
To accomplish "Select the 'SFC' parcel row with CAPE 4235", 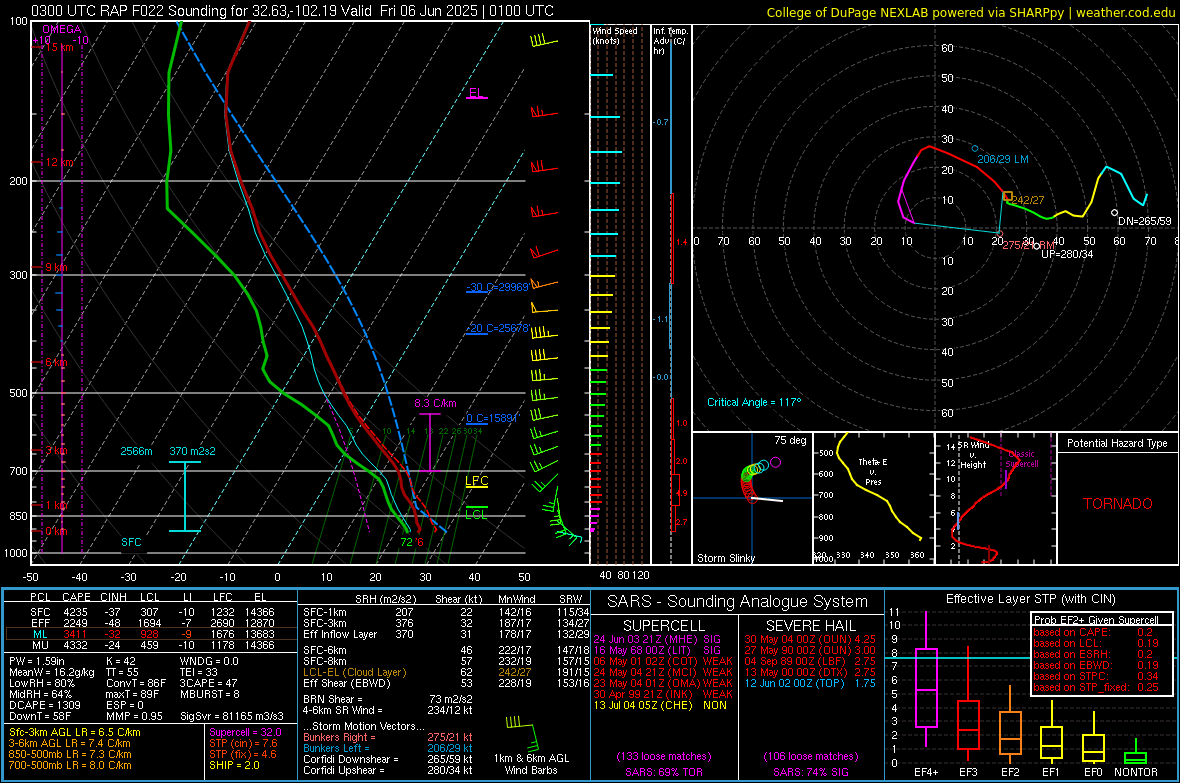I will click(x=151, y=612).
